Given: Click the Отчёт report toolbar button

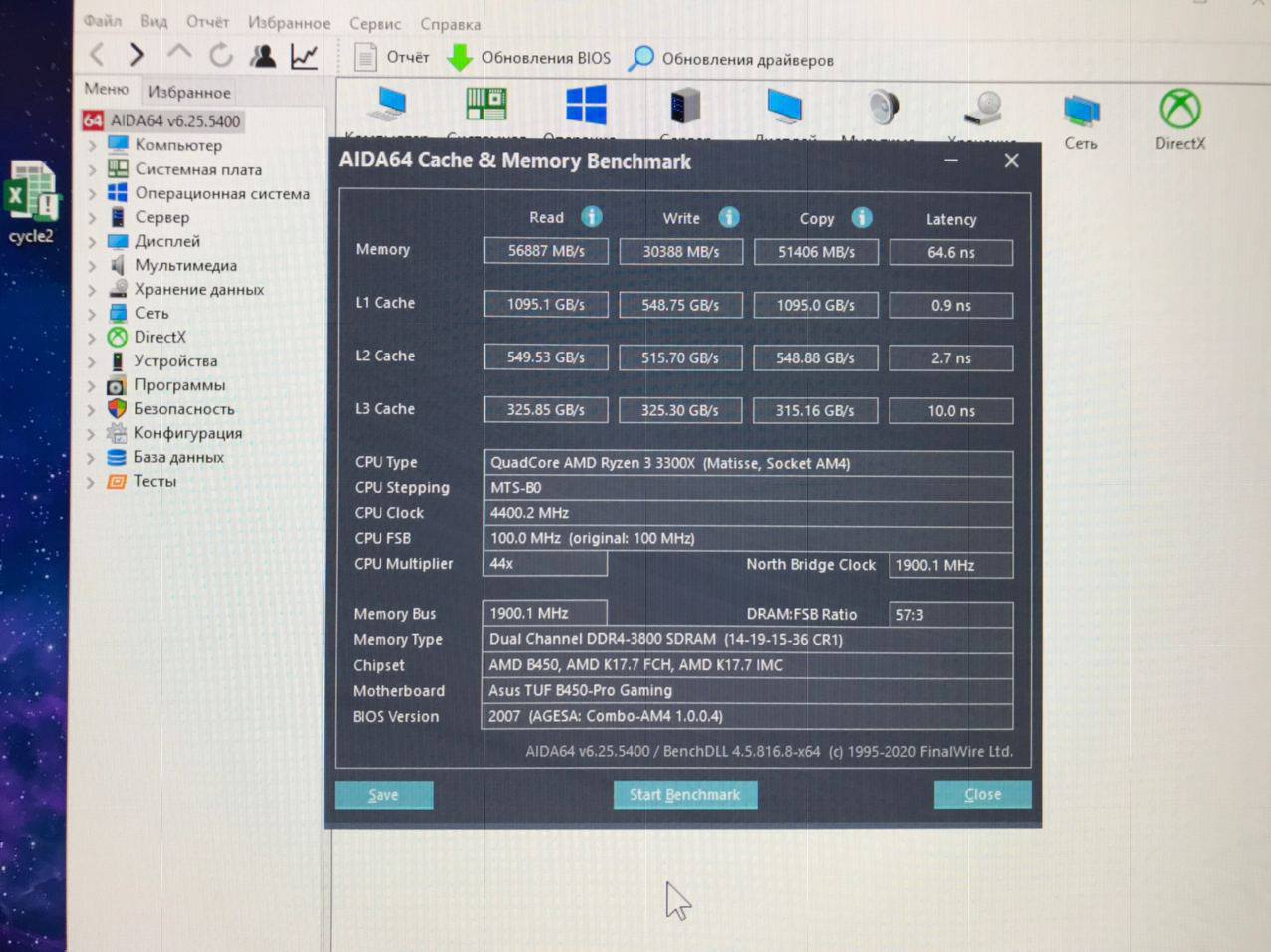Looking at the screenshot, I should pyautogui.click(x=392, y=57).
